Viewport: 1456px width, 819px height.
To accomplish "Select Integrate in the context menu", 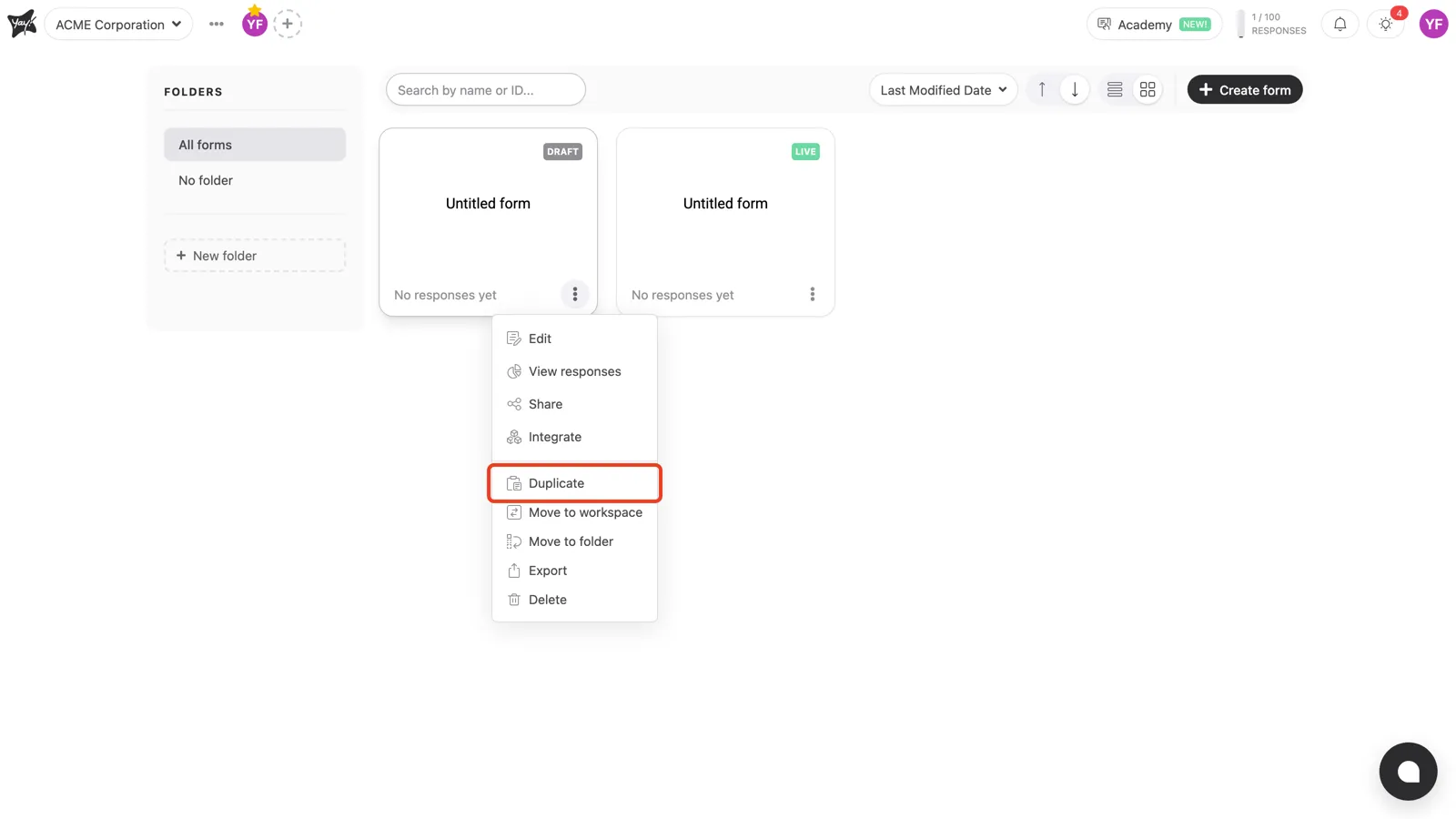I will click(x=574, y=437).
